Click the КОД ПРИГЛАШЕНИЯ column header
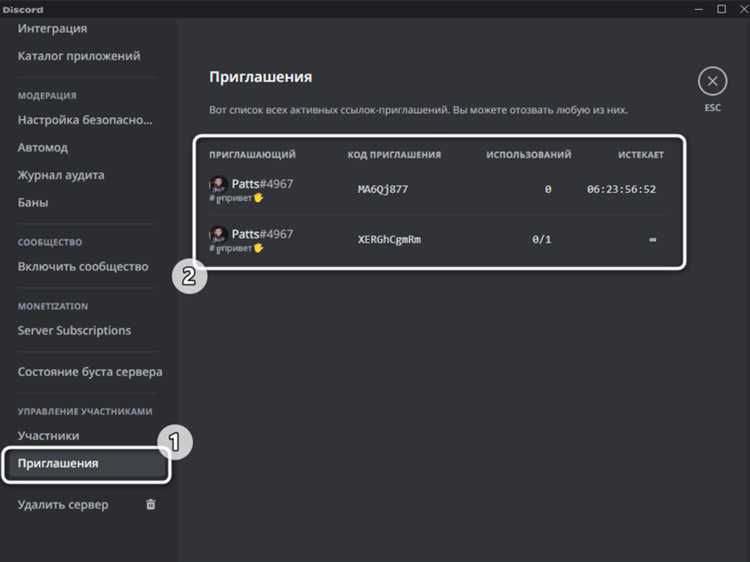750x562 pixels. click(x=394, y=154)
